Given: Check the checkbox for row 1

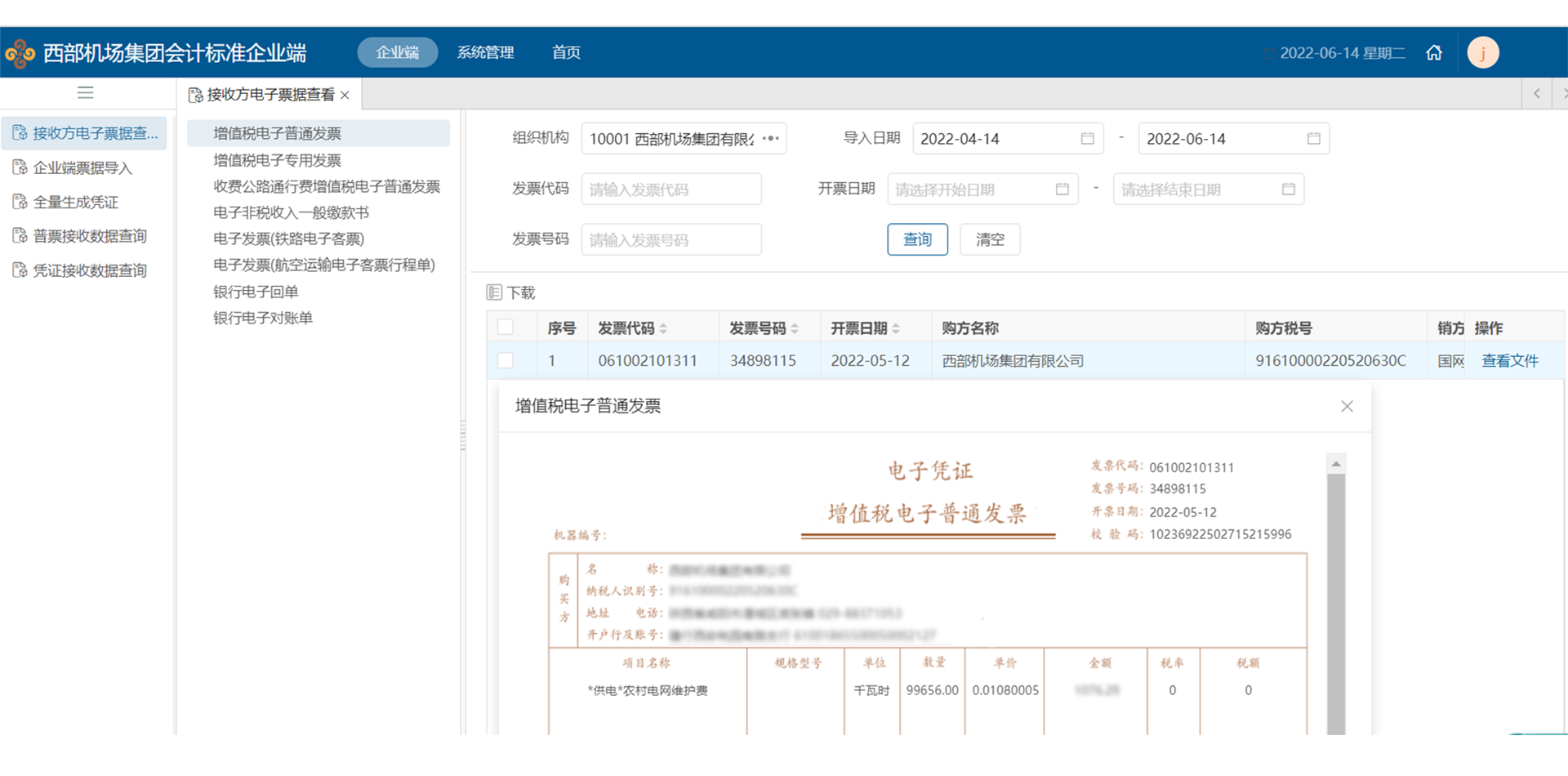Looking at the screenshot, I should (506, 361).
